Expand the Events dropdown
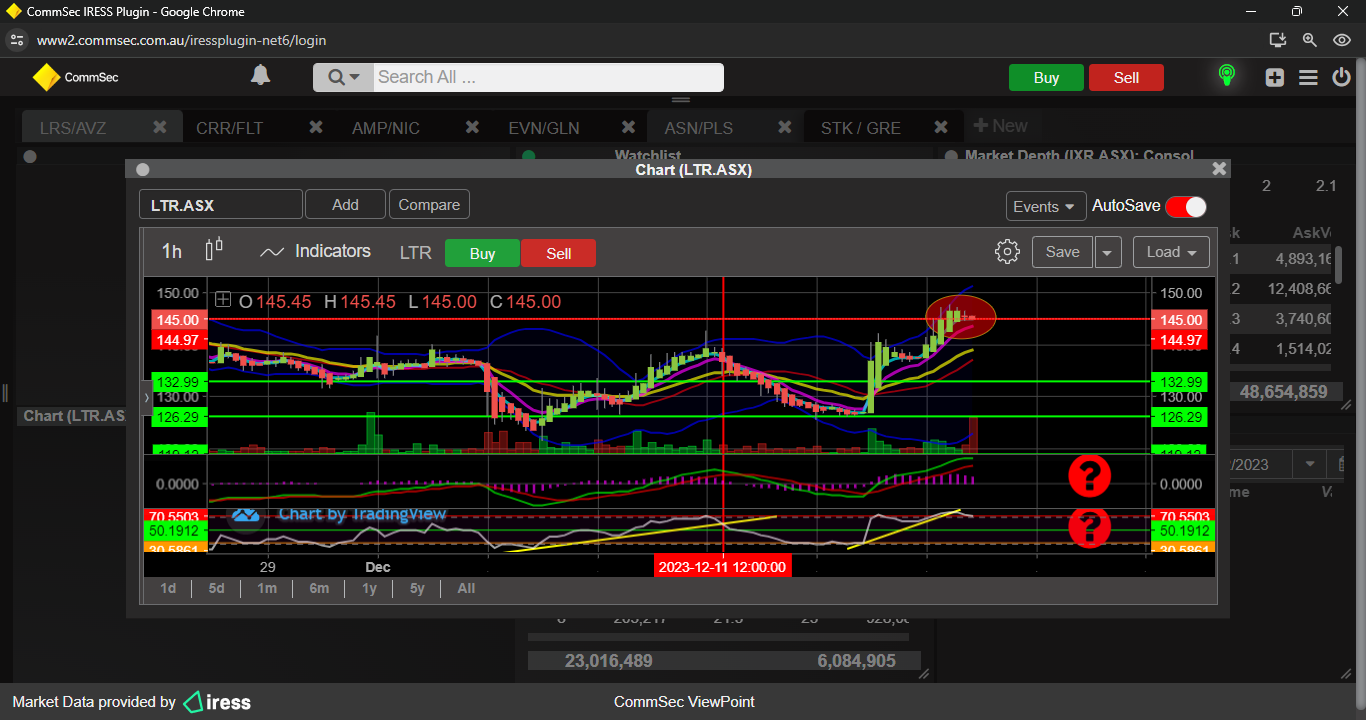The height and width of the screenshot is (720, 1366). [x=1046, y=206]
